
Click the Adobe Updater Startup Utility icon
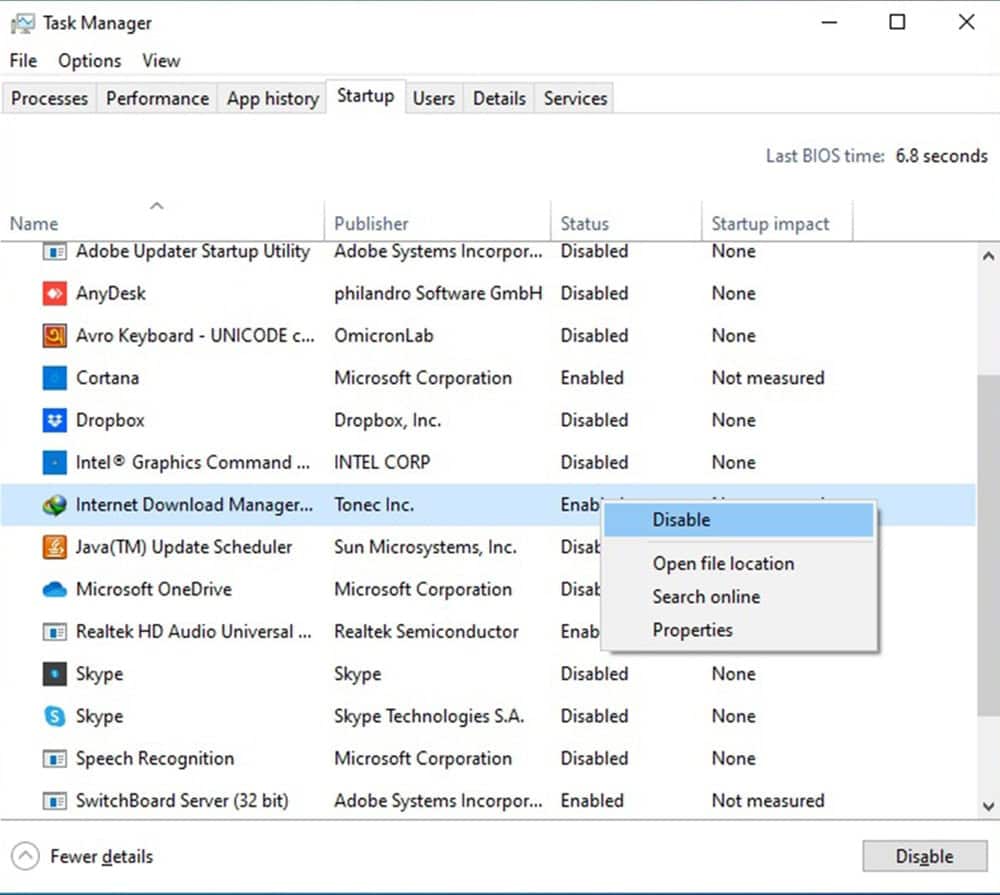[x=54, y=251]
